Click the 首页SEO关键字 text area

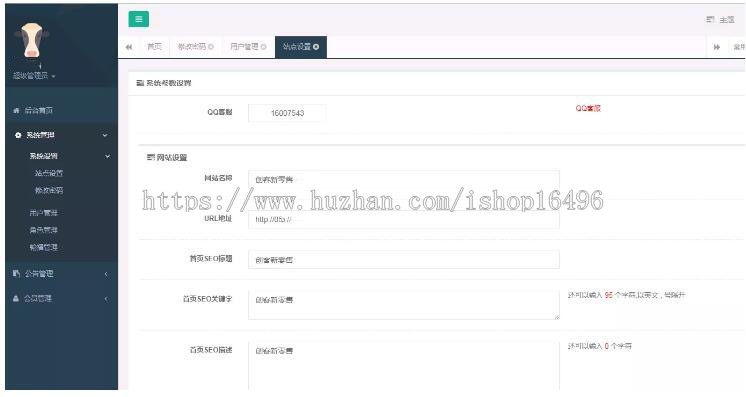404,305
